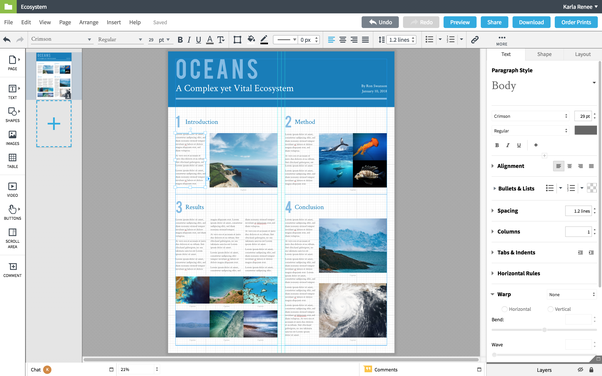Click the fill color bucket icon
Viewport: 602px width, 376px height.
click(251, 39)
